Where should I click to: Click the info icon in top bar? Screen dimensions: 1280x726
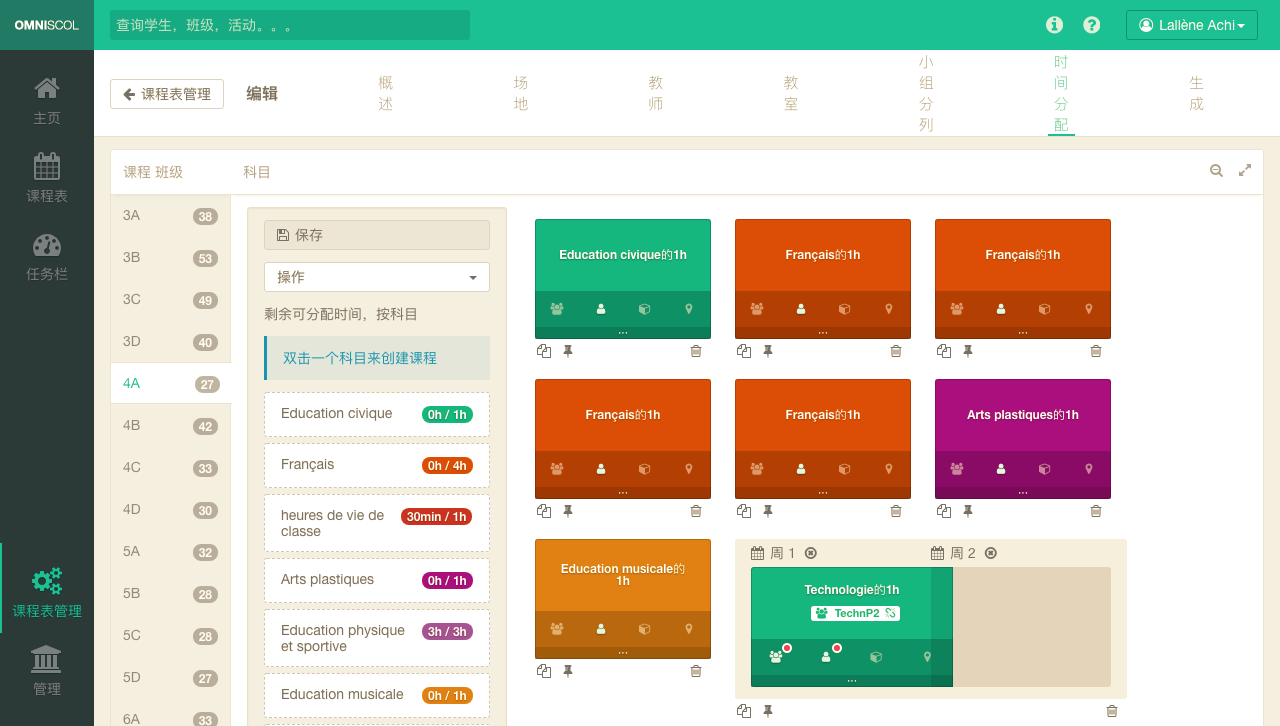point(1054,25)
